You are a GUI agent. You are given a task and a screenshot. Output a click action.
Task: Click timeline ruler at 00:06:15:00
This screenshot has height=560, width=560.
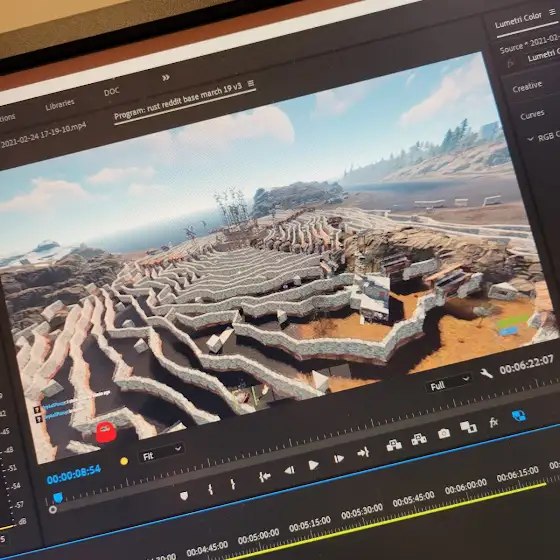click(518, 474)
